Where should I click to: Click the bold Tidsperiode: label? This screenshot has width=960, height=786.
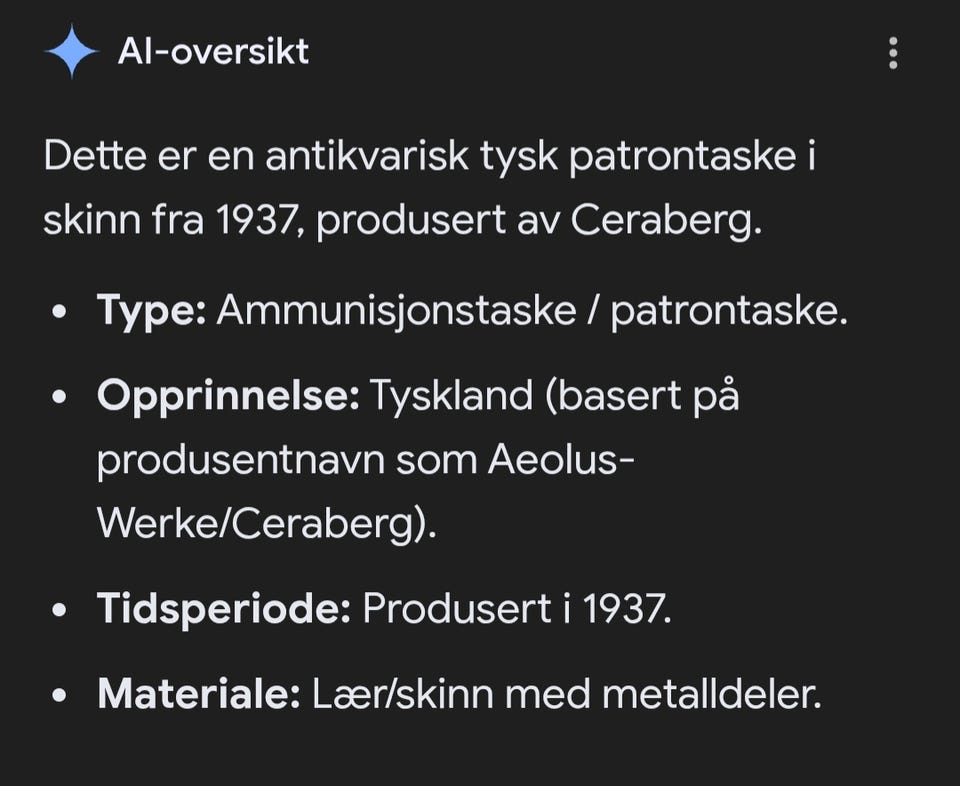(x=224, y=608)
